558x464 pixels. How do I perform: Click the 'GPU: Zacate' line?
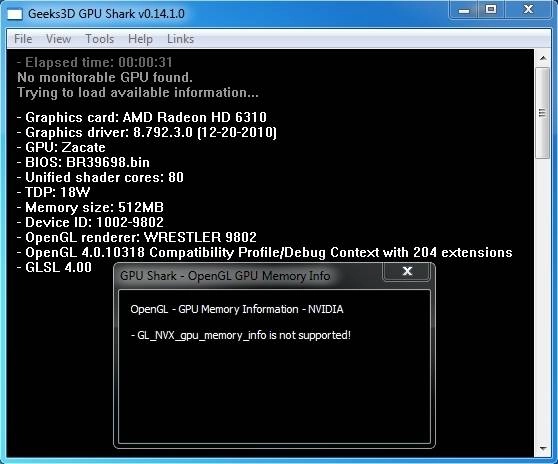61,147
